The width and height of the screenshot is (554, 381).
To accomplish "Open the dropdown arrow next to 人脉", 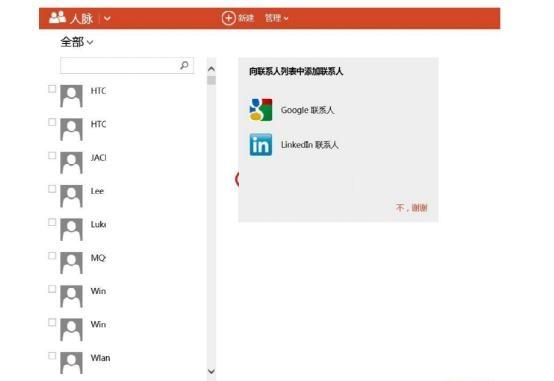I will pos(107,18).
